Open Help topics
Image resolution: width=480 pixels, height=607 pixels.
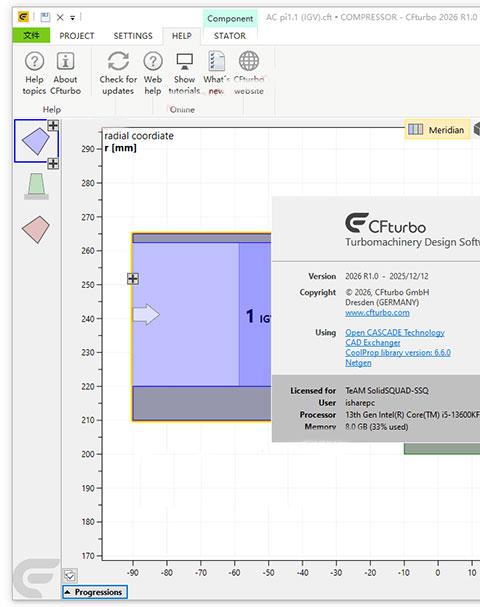click(x=34, y=73)
